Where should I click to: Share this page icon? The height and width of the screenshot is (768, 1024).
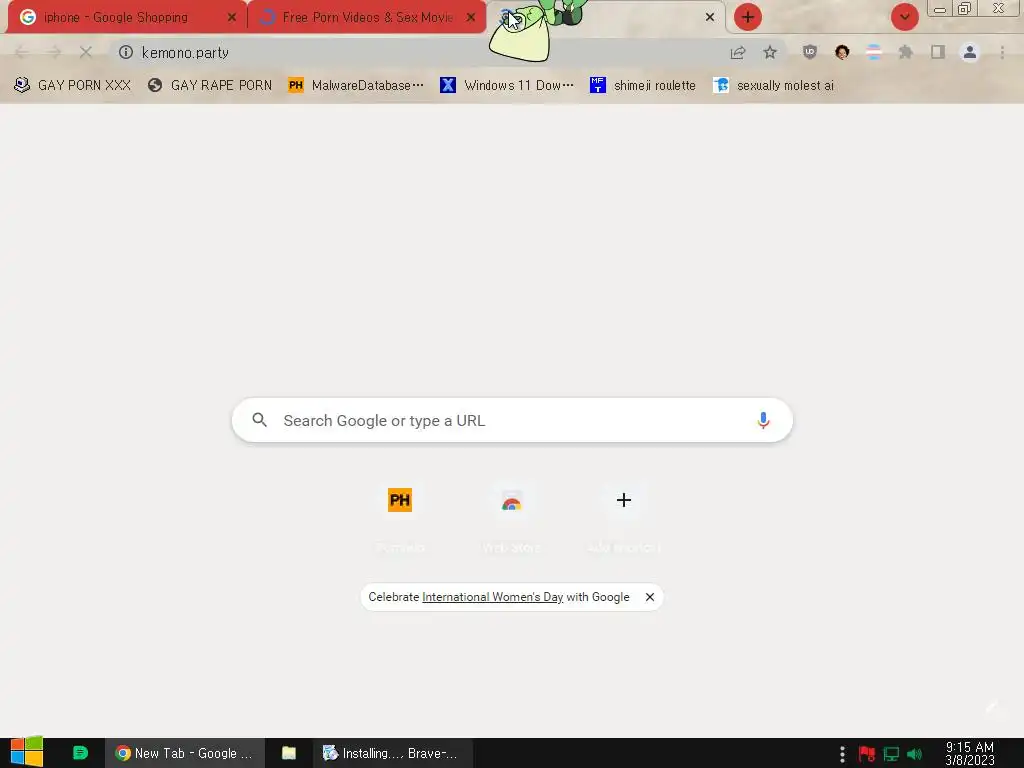(x=738, y=52)
